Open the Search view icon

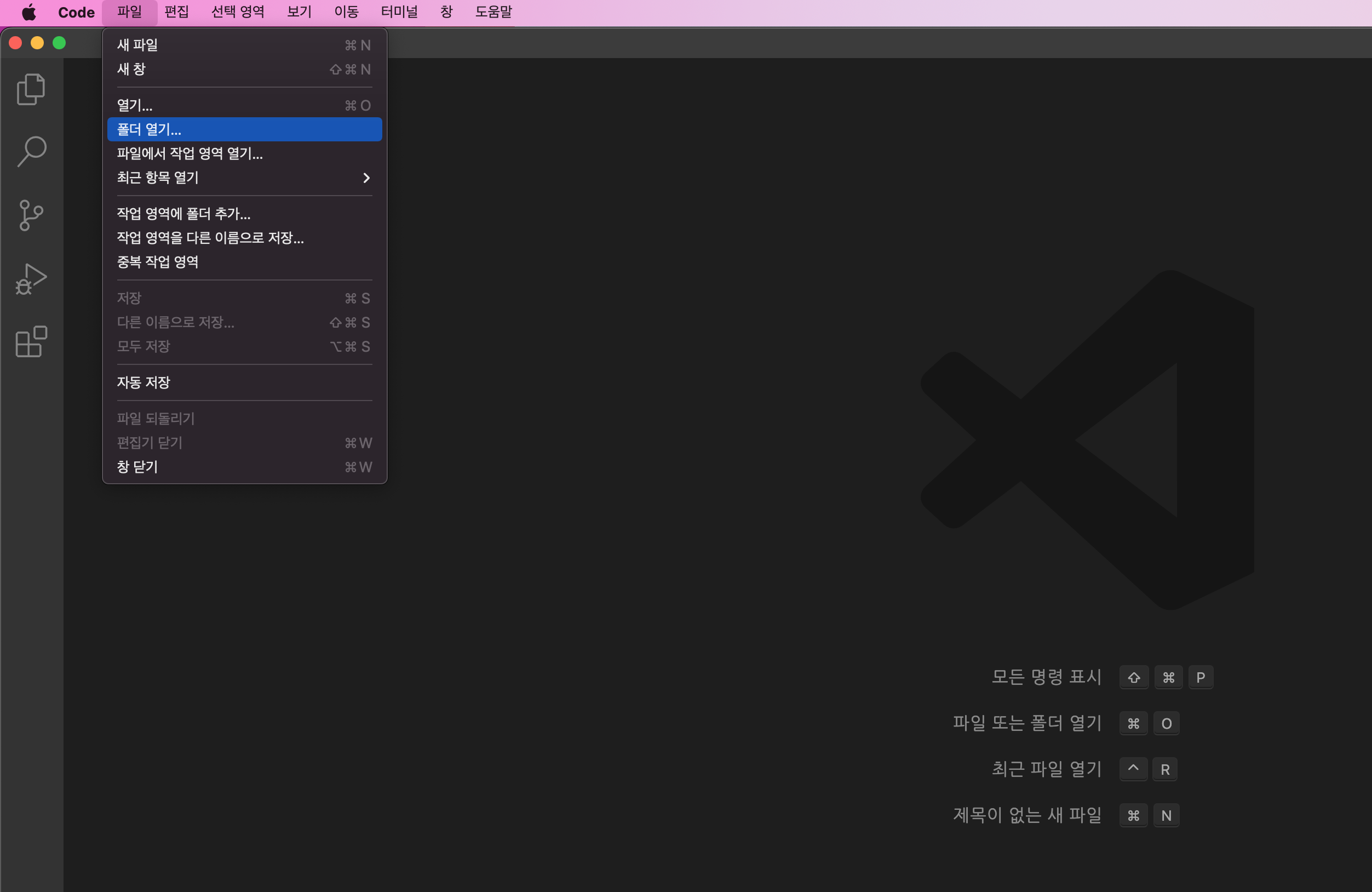pos(31,151)
